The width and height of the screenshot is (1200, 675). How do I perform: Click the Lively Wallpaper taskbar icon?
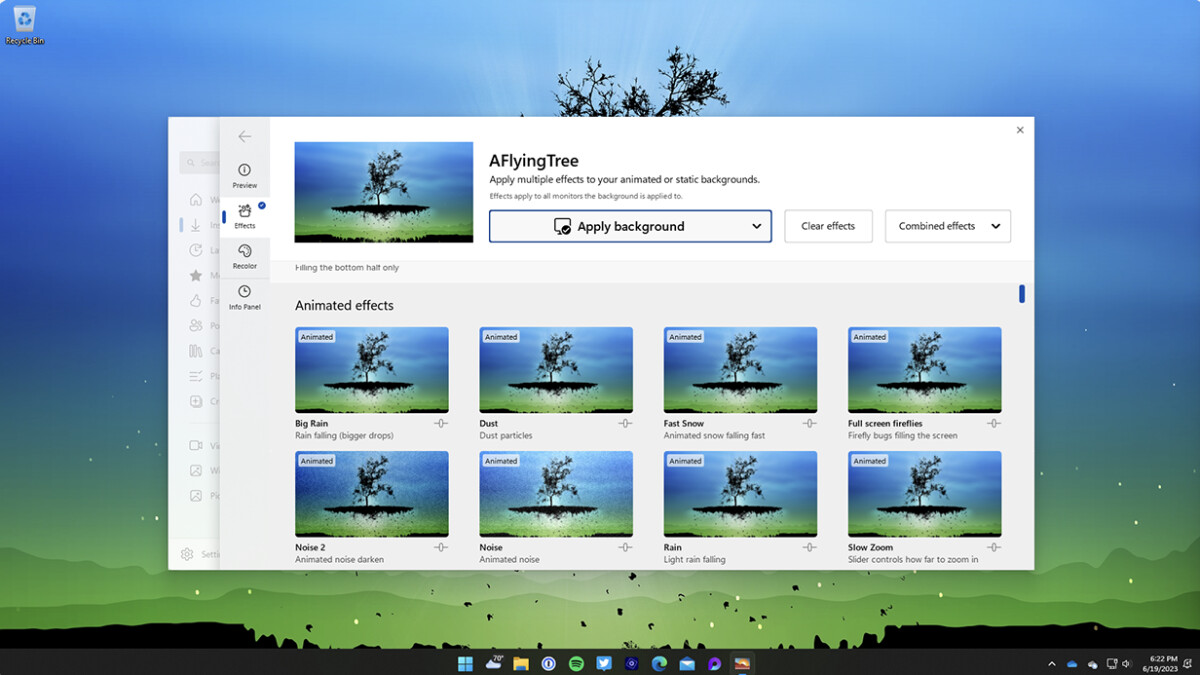coord(742,663)
